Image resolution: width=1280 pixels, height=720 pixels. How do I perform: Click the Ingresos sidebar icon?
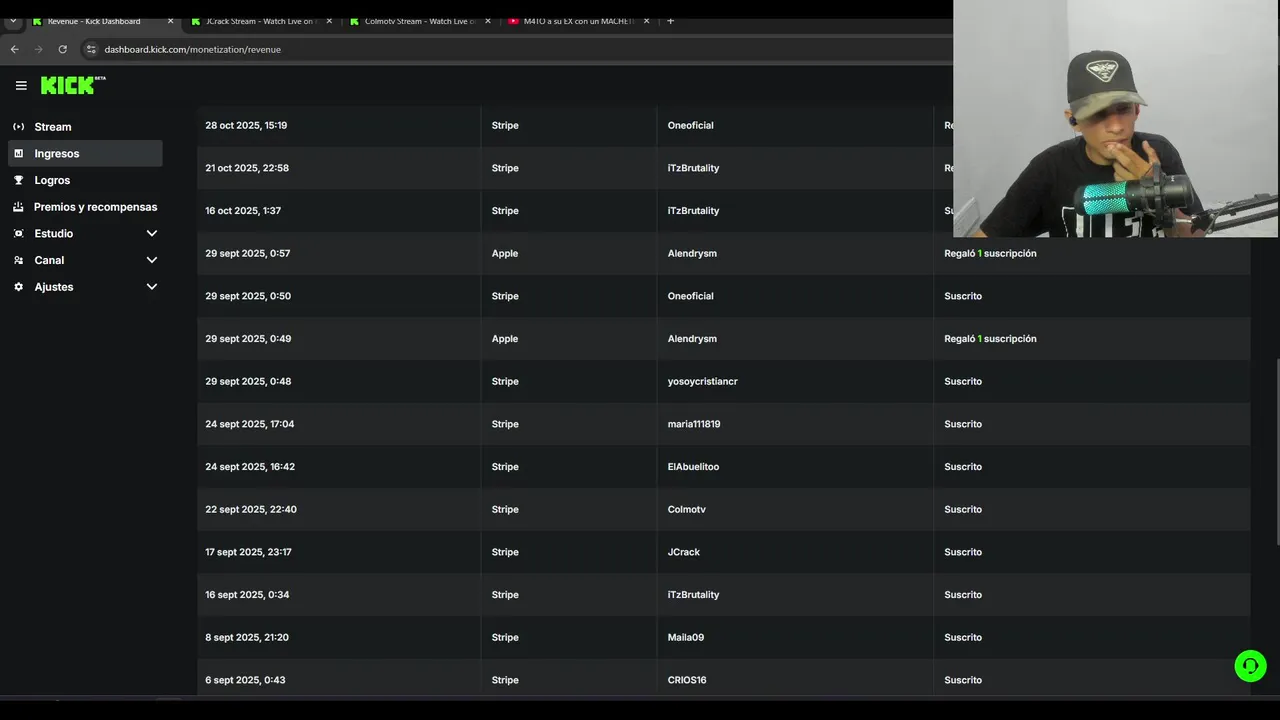[18, 153]
